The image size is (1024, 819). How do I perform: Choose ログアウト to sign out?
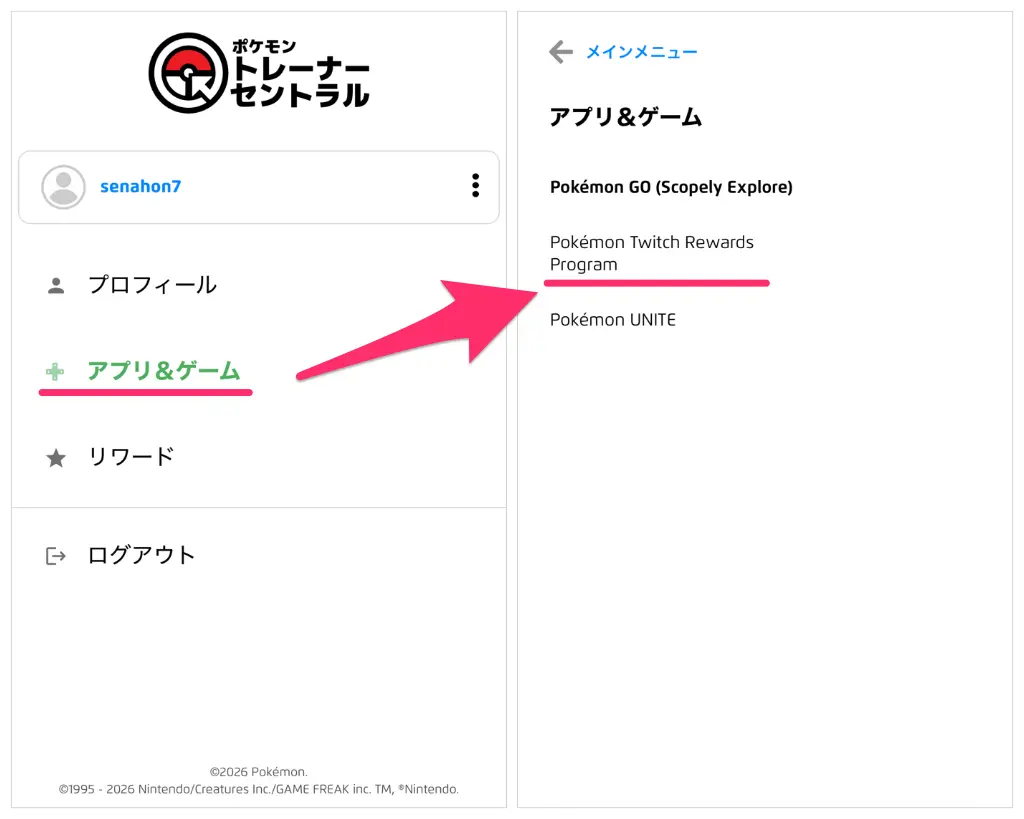point(141,555)
